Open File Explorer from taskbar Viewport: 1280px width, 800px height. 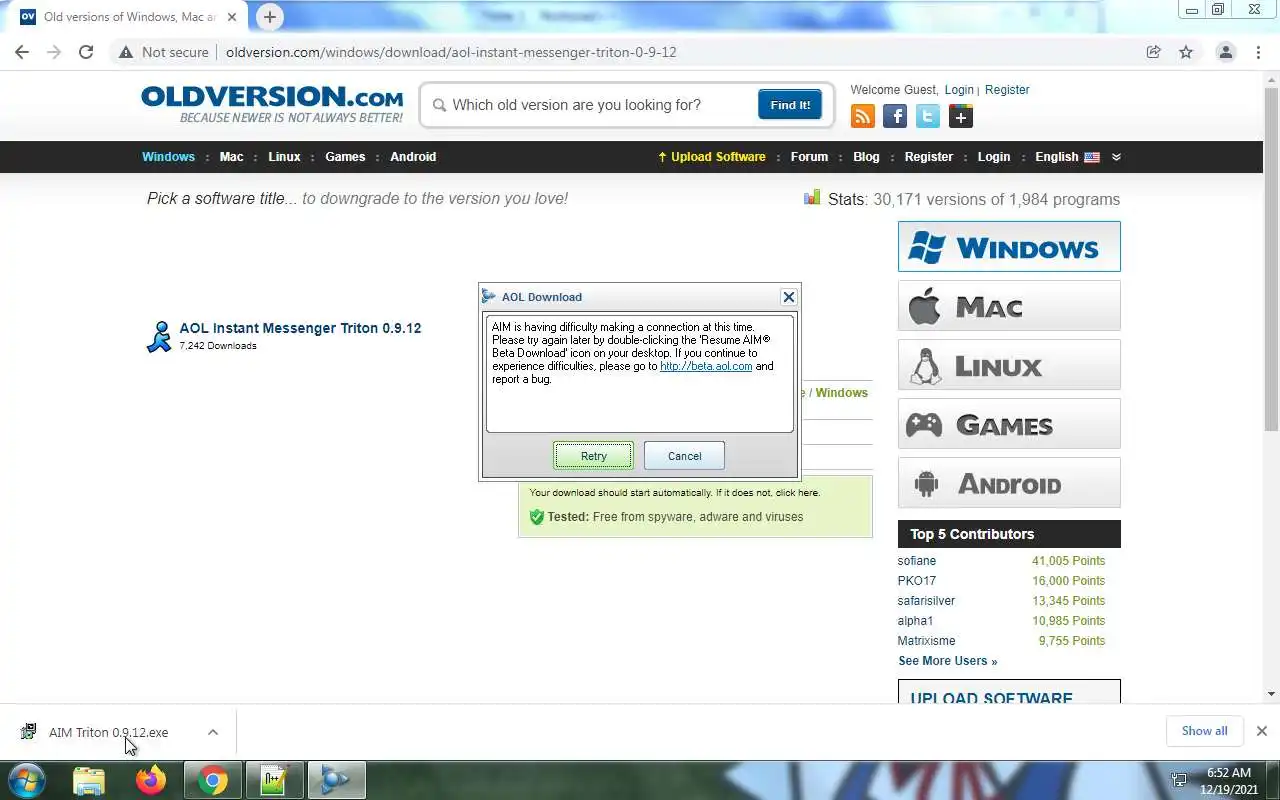point(89,780)
